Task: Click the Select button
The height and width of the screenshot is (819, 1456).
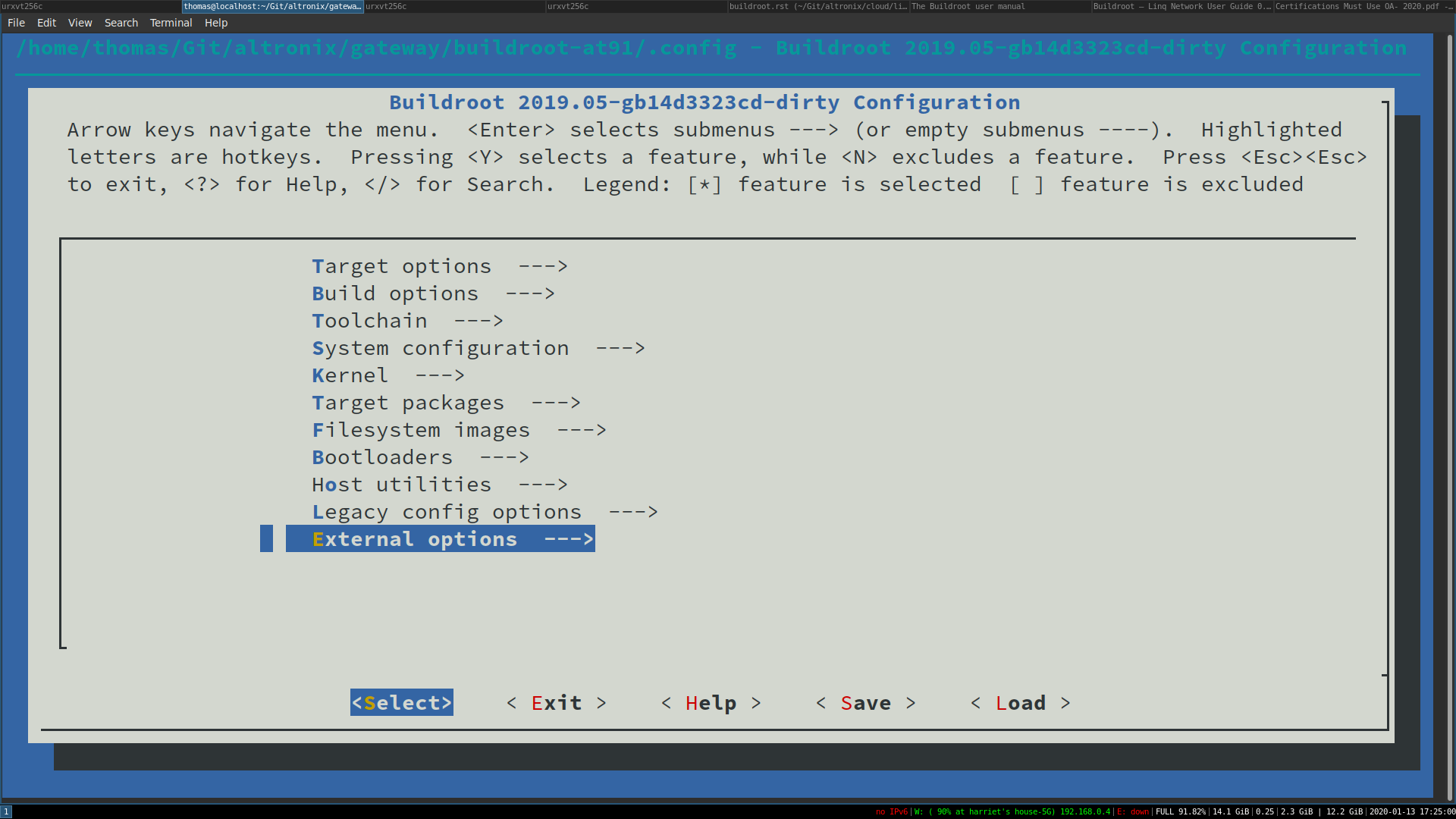Action: pos(401,702)
